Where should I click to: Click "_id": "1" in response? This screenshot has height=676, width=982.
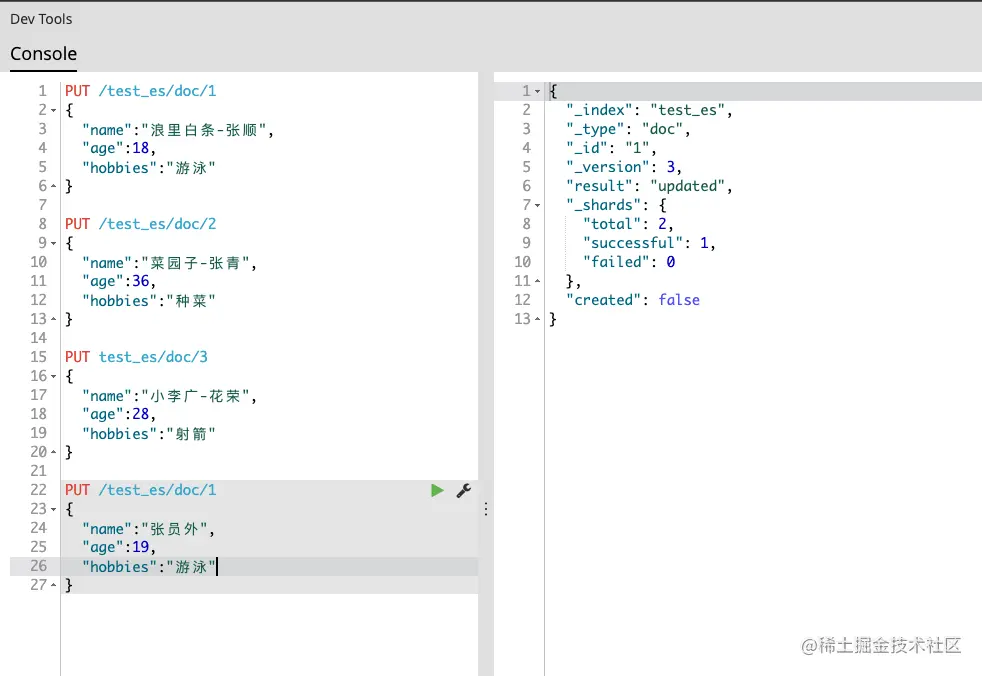[x=611, y=148]
